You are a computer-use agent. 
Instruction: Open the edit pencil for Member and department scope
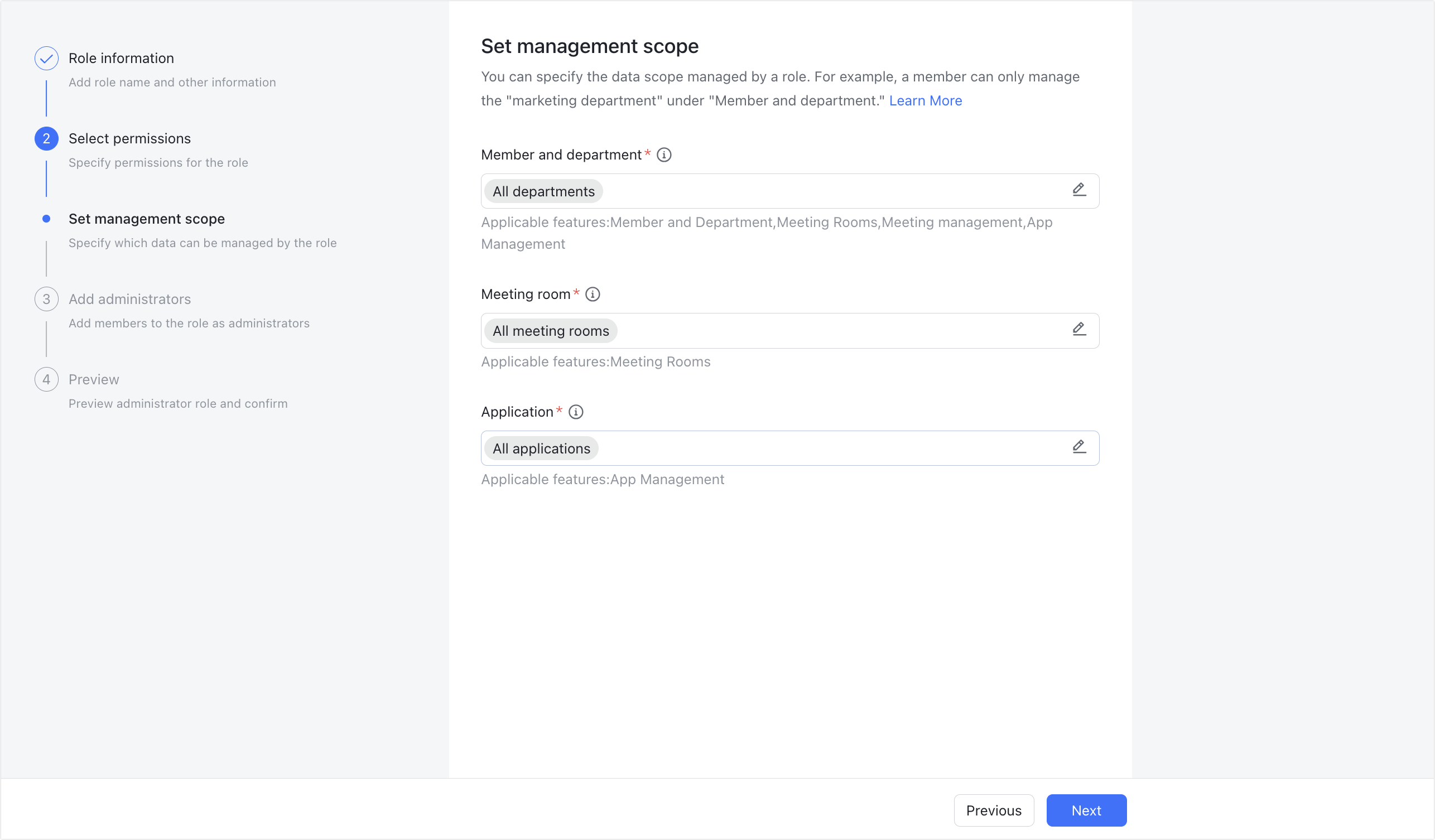[1079, 190]
